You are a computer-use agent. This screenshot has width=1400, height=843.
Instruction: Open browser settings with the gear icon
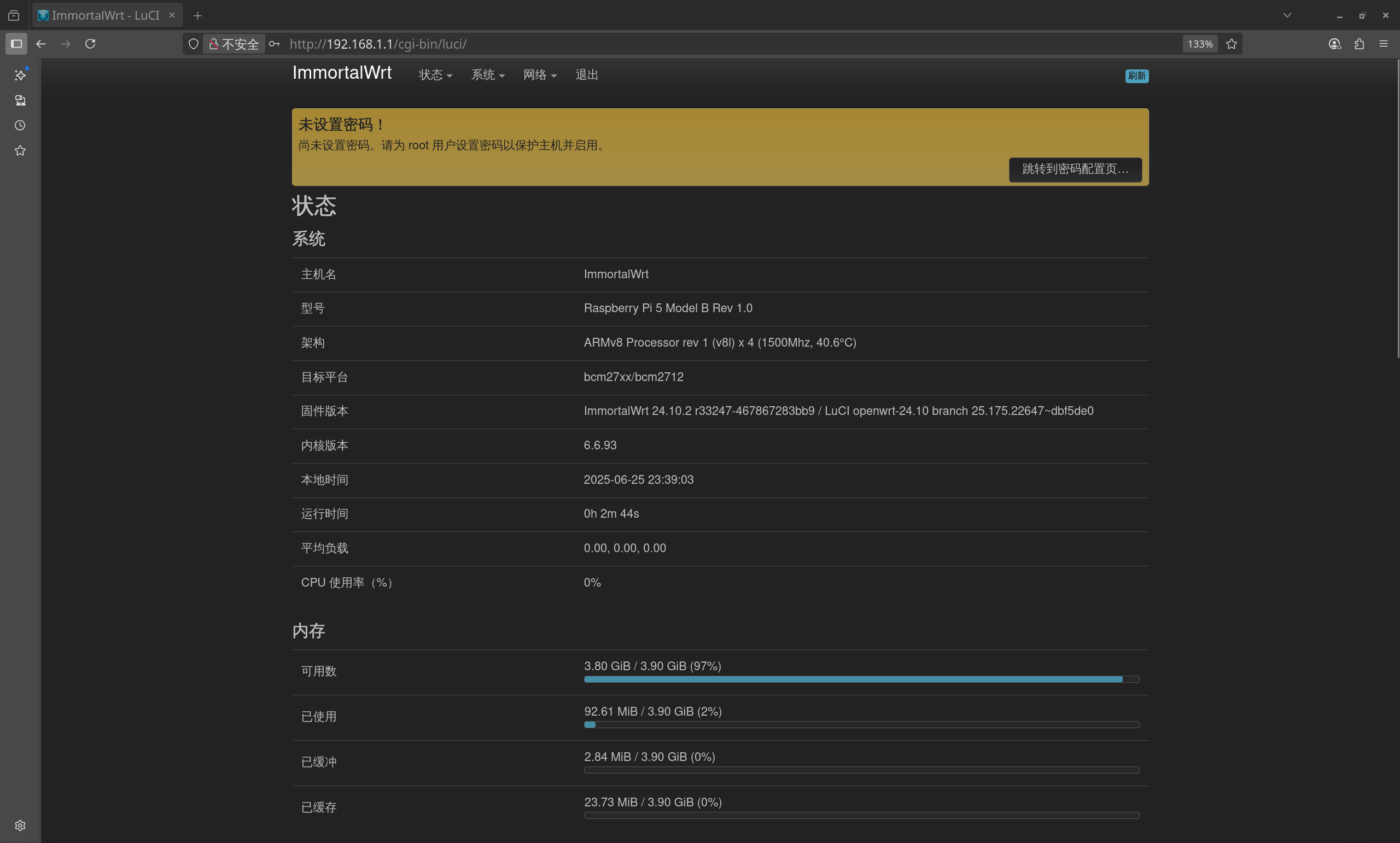click(20, 825)
